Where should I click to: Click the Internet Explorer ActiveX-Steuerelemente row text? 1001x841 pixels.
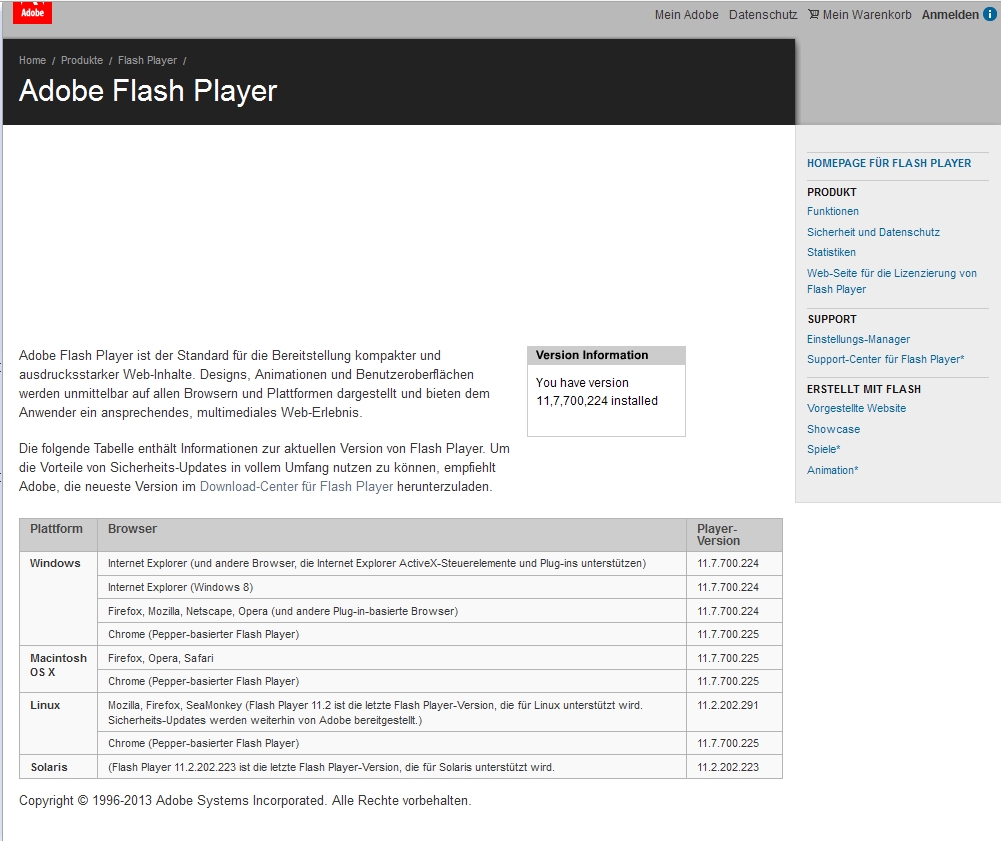(x=377, y=563)
